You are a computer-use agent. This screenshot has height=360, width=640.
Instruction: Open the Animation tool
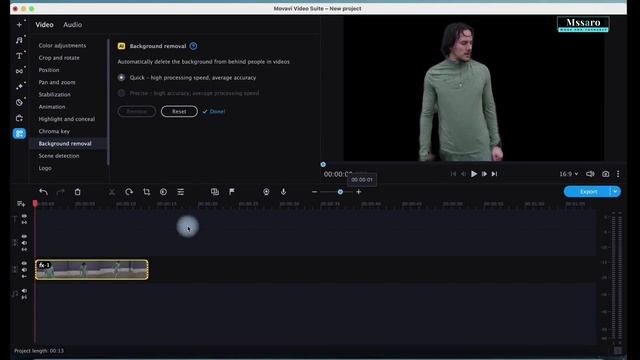[52, 107]
